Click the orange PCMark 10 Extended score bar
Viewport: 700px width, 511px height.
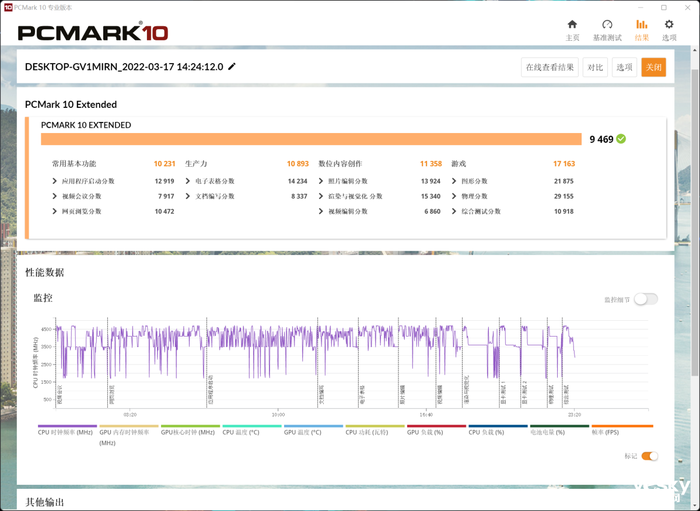point(311,139)
